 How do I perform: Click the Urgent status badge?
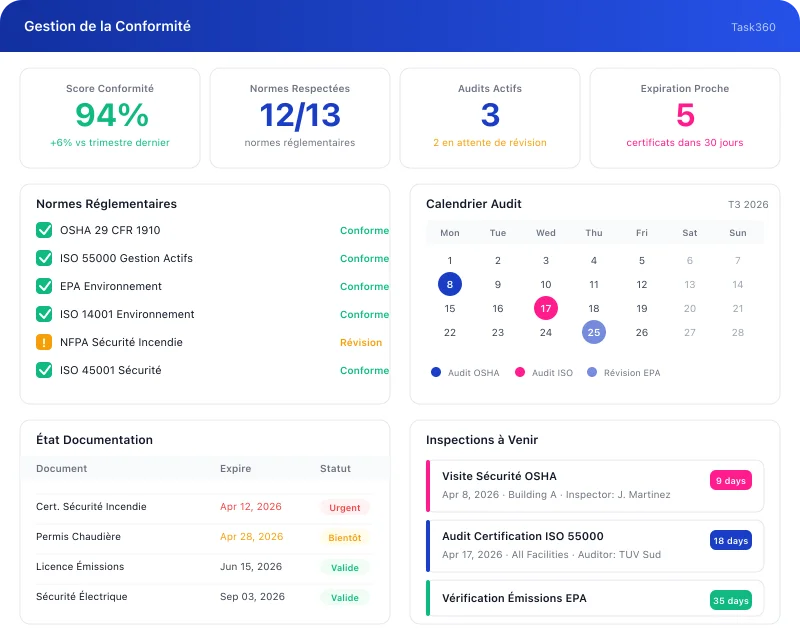345,507
